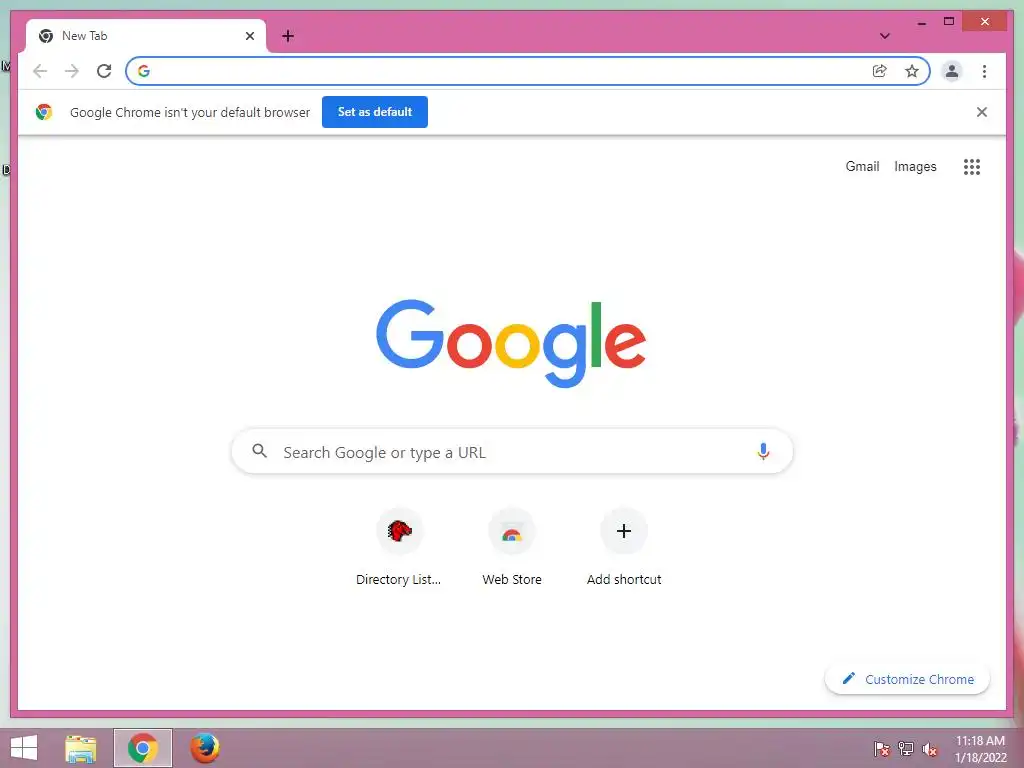Select the New Tab tab
The height and width of the screenshot is (768, 1024).
(x=146, y=36)
